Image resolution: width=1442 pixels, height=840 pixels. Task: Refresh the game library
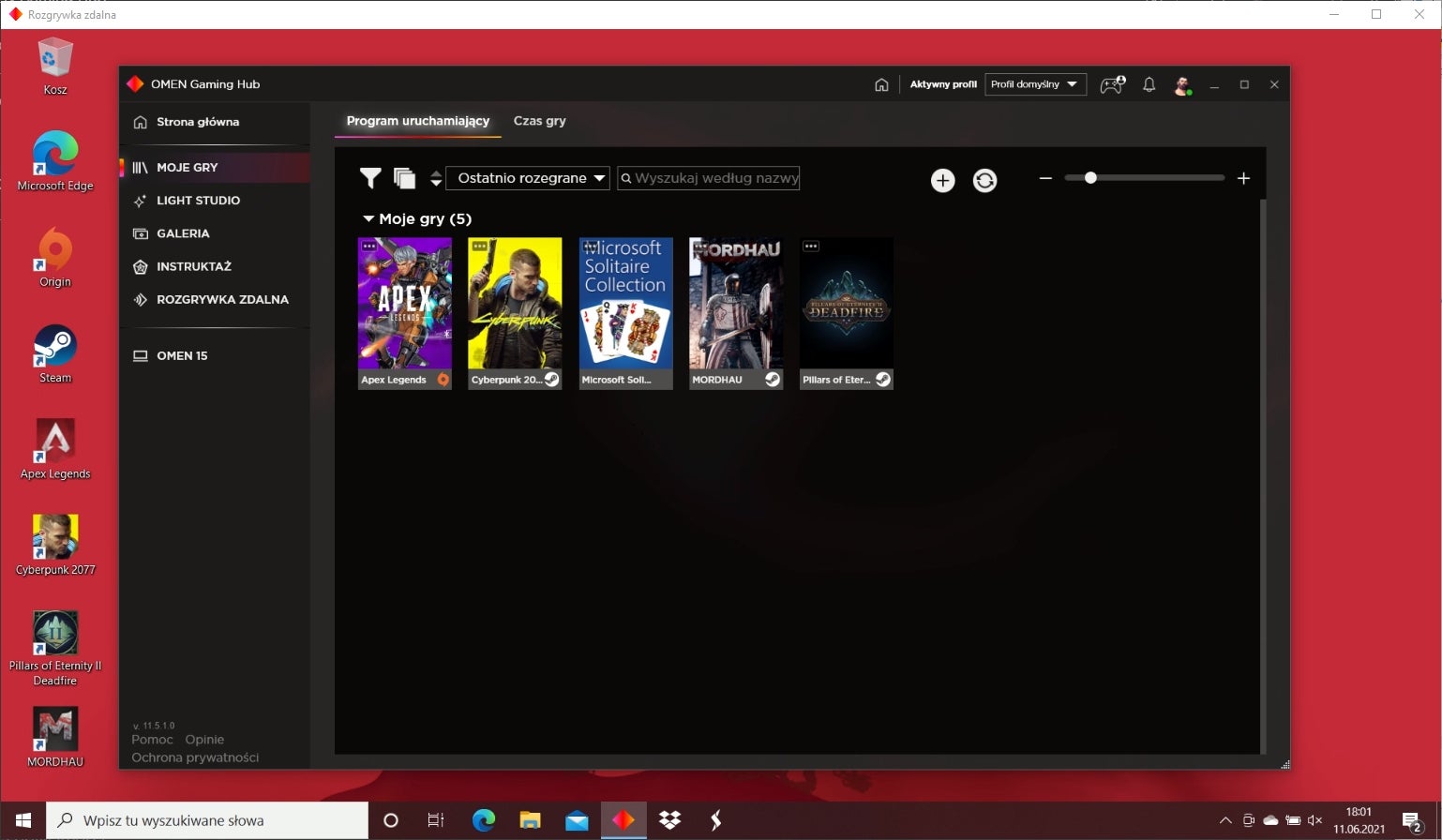pyautogui.click(x=984, y=180)
